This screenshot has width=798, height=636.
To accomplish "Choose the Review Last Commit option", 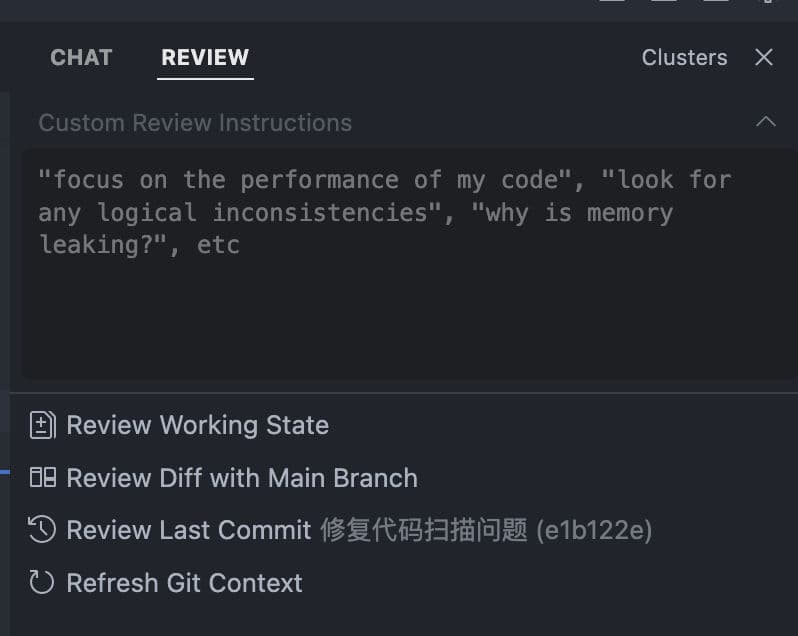I will [189, 530].
